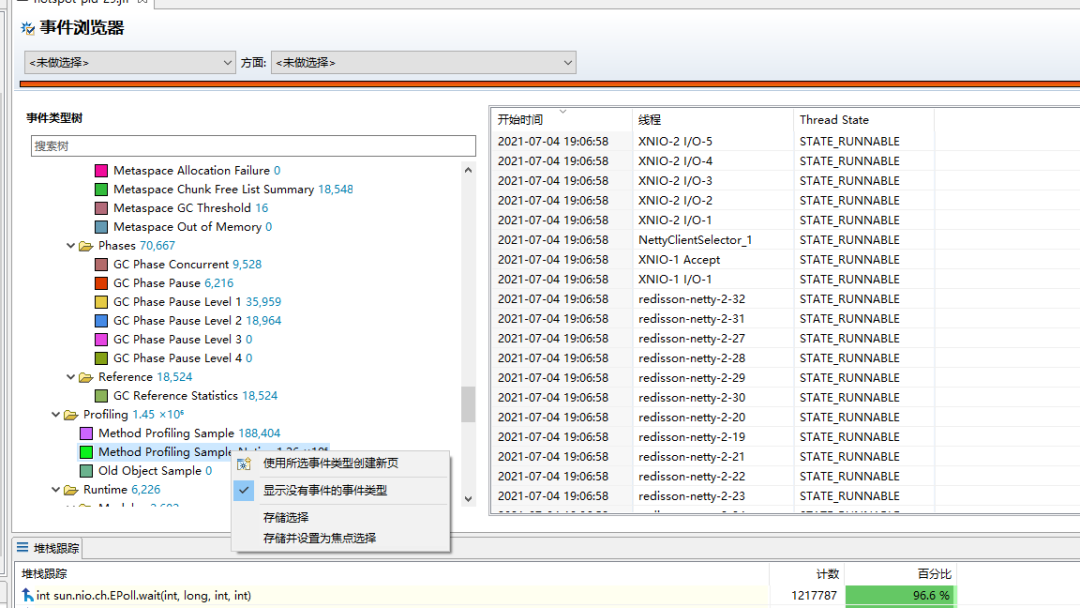This screenshot has height=608, width=1080.
Task: Click tree scrollbar down arrow
Action: click(468, 499)
